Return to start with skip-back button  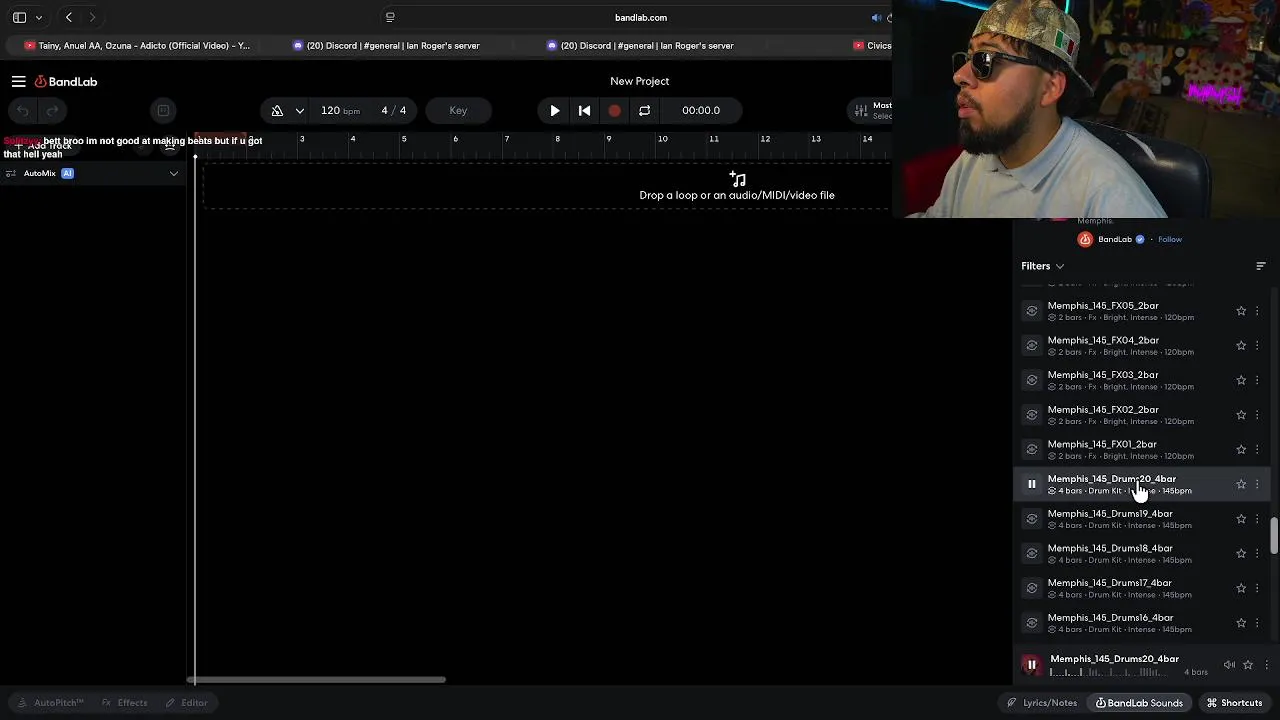pos(585,111)
